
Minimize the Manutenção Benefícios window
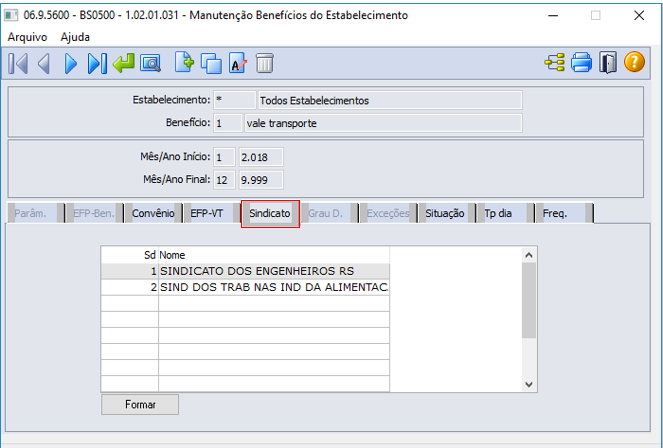(553, 16)
